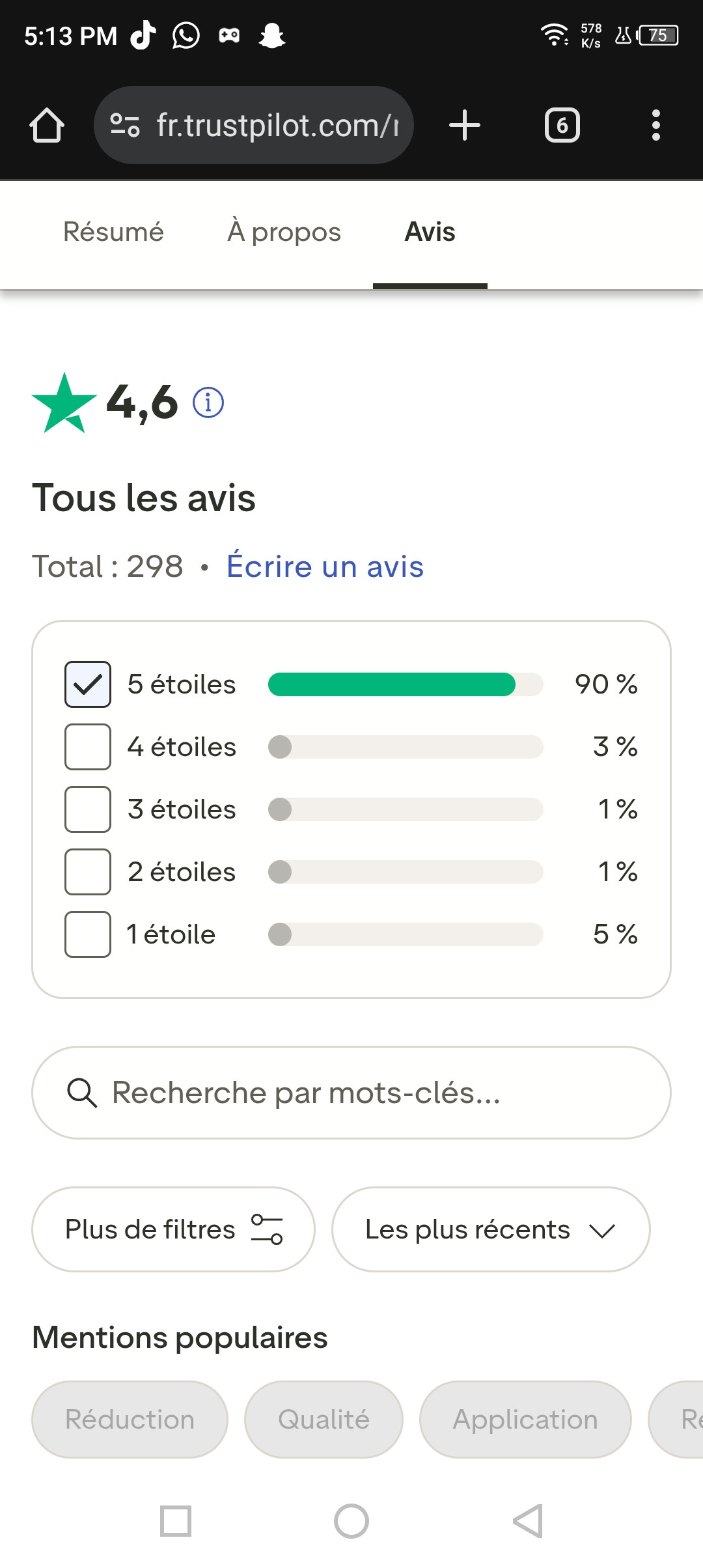Uncheck the 5 étoiles checkbox
Viewport: 703px width, 1568px height.
[x=88, y=684]
